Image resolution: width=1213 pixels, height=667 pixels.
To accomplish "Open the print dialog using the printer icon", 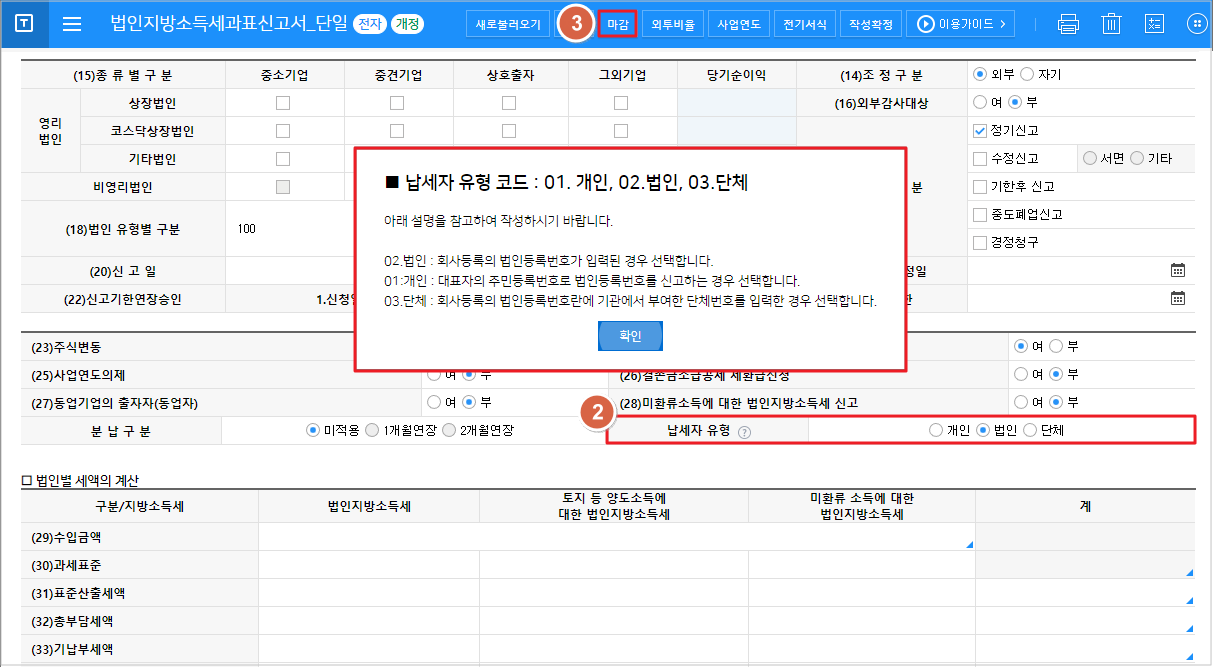I will point(1068,22).
